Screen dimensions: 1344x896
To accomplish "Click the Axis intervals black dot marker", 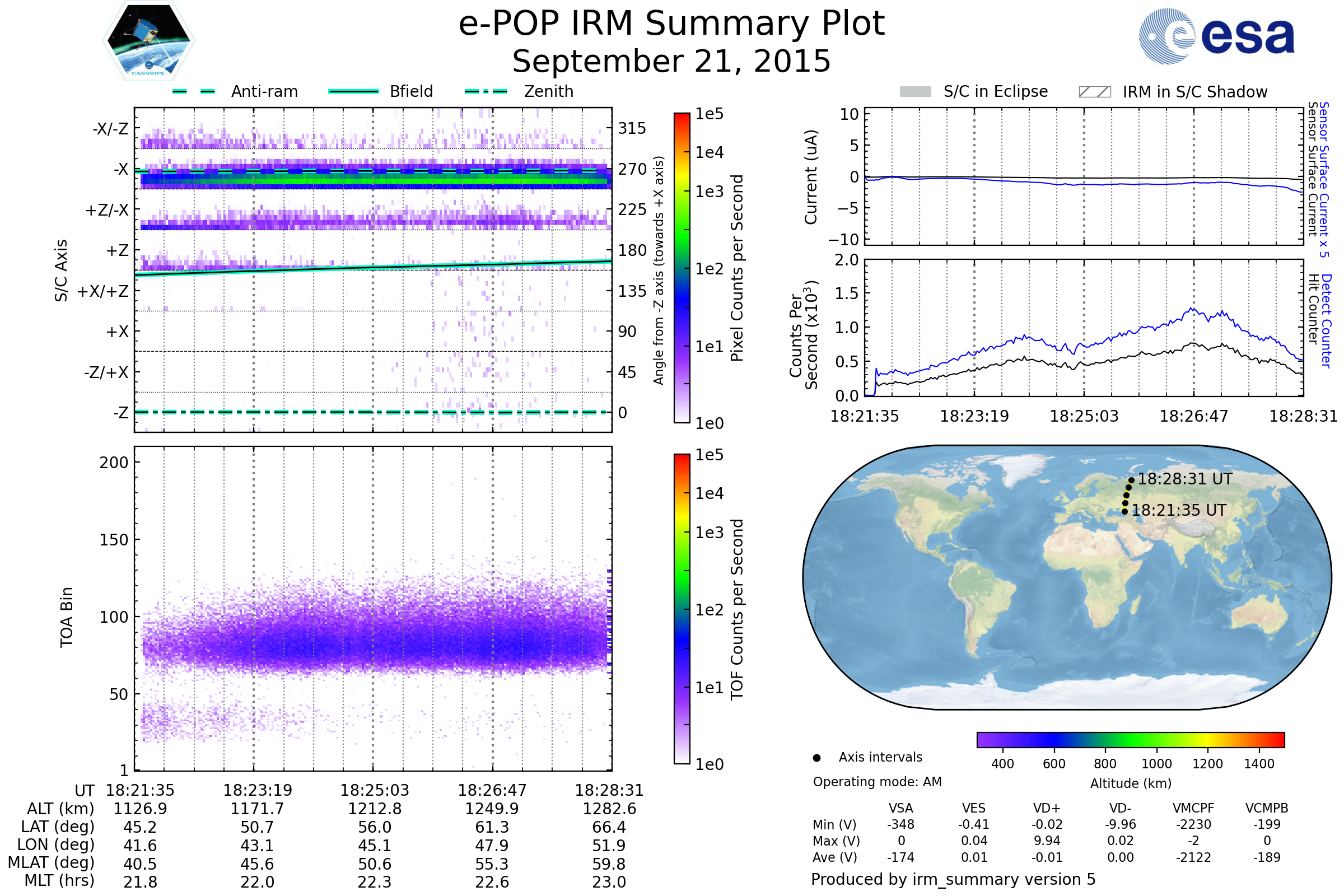I will (x=816, y=758).
